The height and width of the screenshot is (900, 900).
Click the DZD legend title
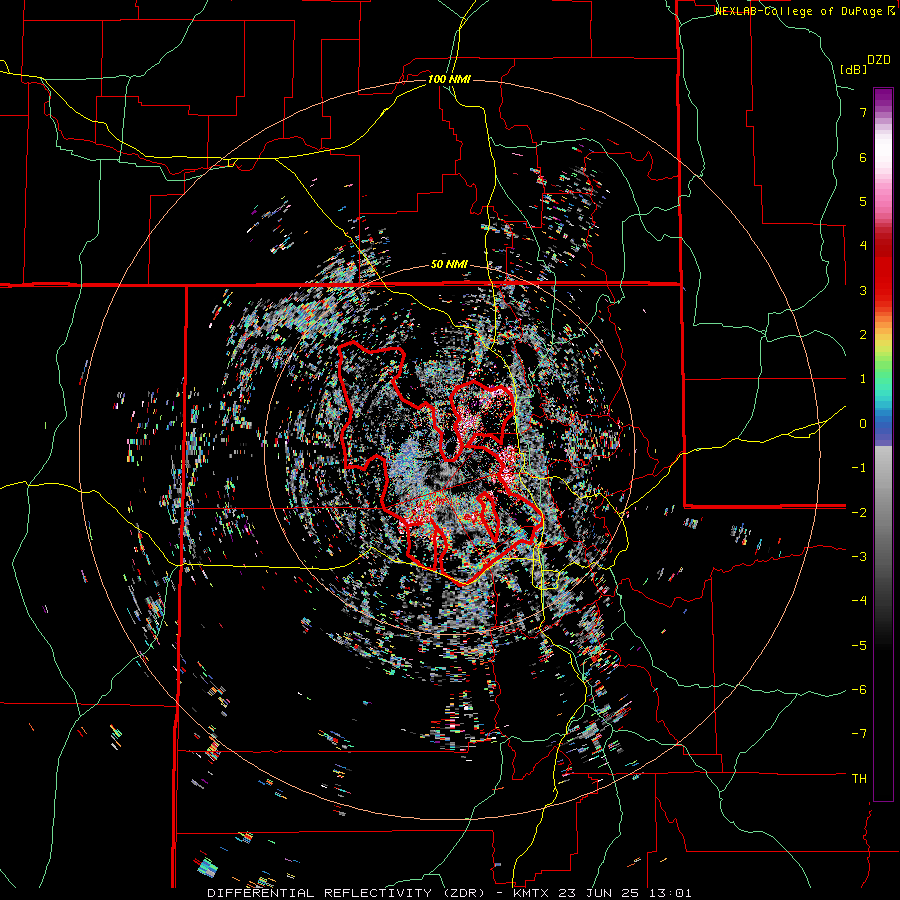(879, 60)
